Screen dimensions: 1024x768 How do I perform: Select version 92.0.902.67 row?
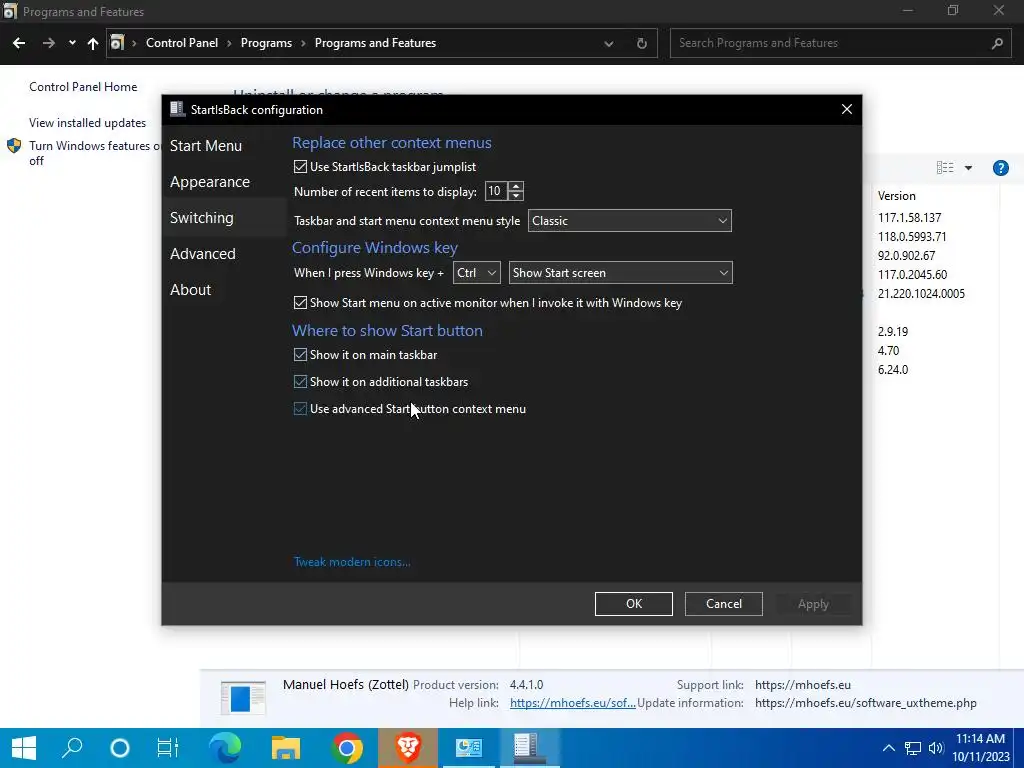point(906,255)
